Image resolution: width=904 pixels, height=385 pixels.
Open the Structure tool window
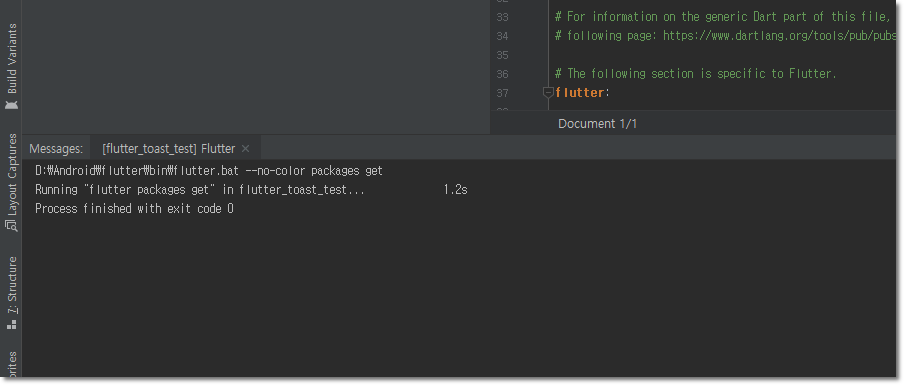pyautogui.click(x=12, y=293)
